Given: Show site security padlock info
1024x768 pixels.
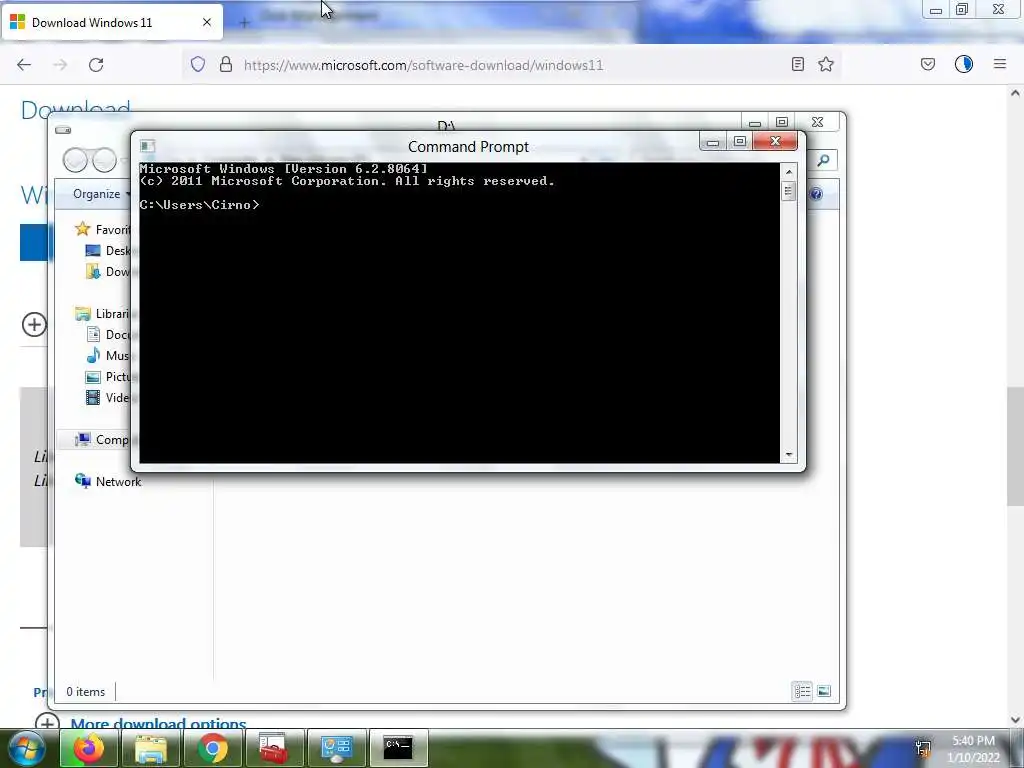Looking at the screenshot, I should 226,64.
